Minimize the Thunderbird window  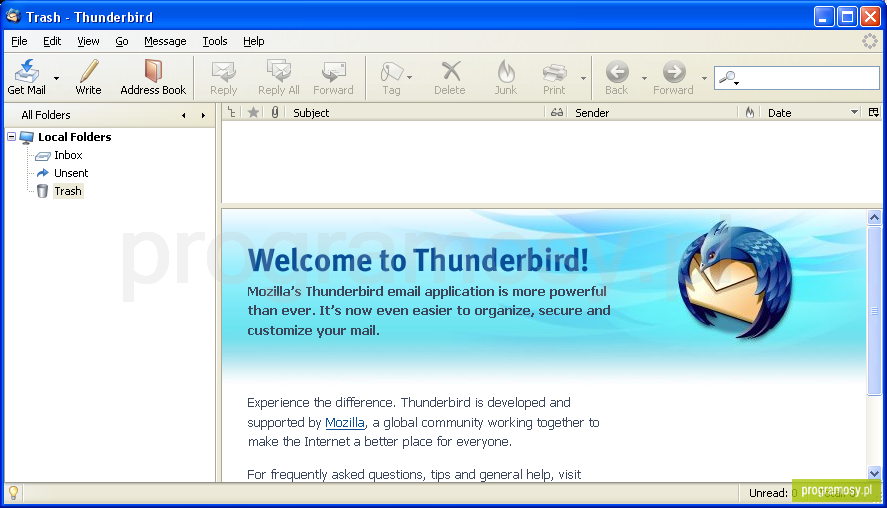tap(824, 17)
